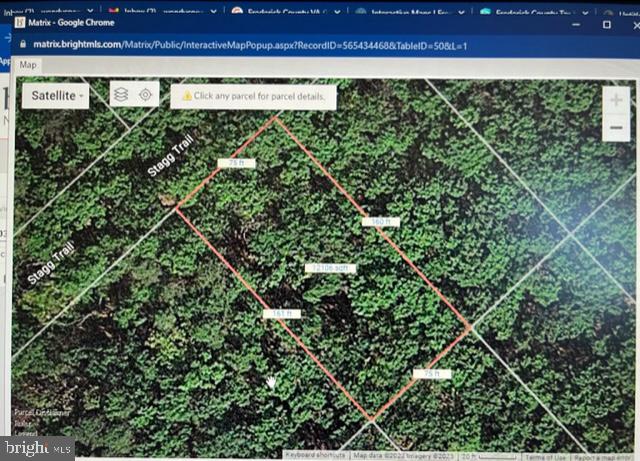Viewport: 640px width, 461px height.
Task: Click the warning icon in parcel hint
Action: (x=185, y=97)
